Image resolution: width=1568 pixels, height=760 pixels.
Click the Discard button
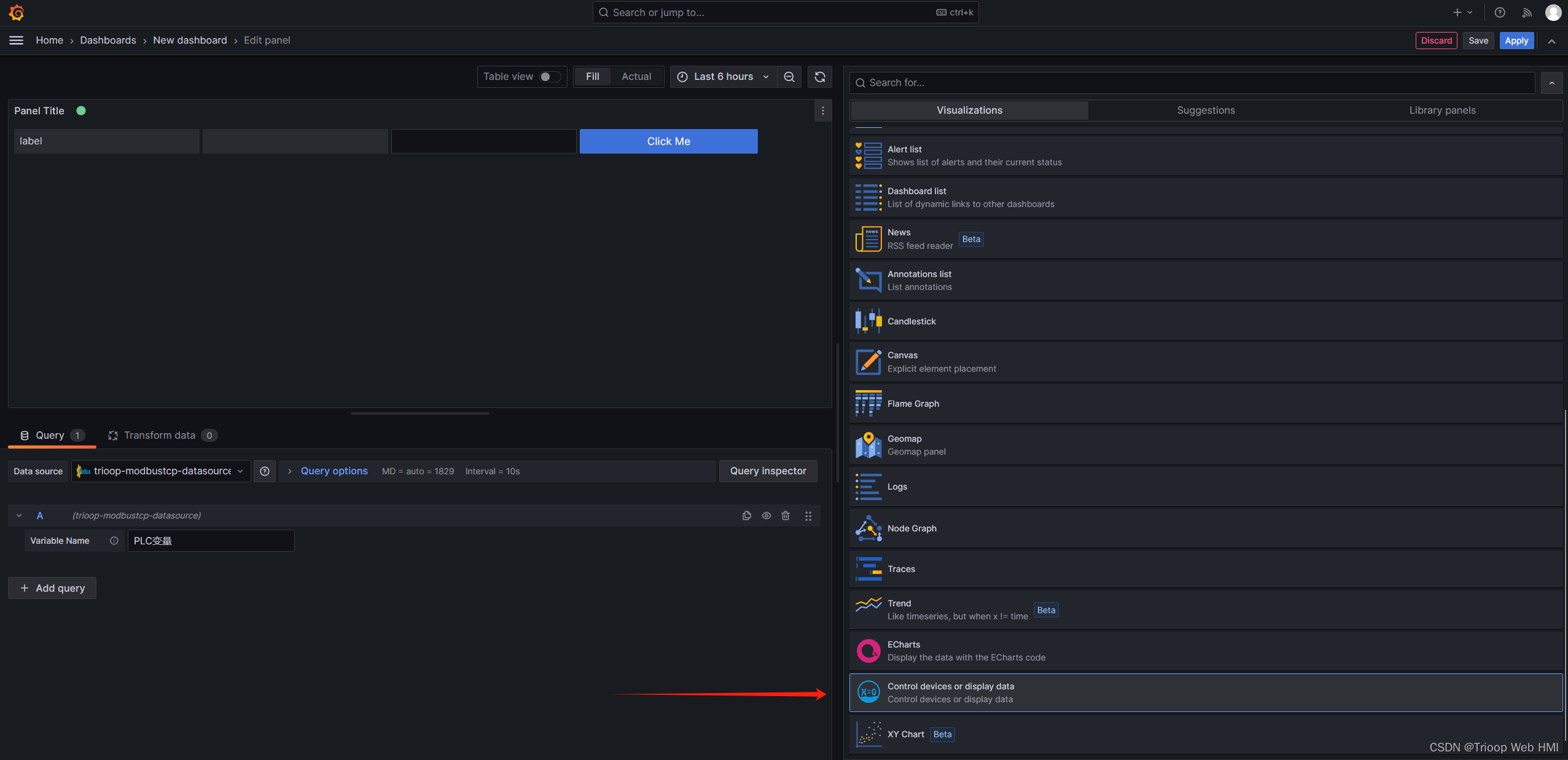point(1436,41)
